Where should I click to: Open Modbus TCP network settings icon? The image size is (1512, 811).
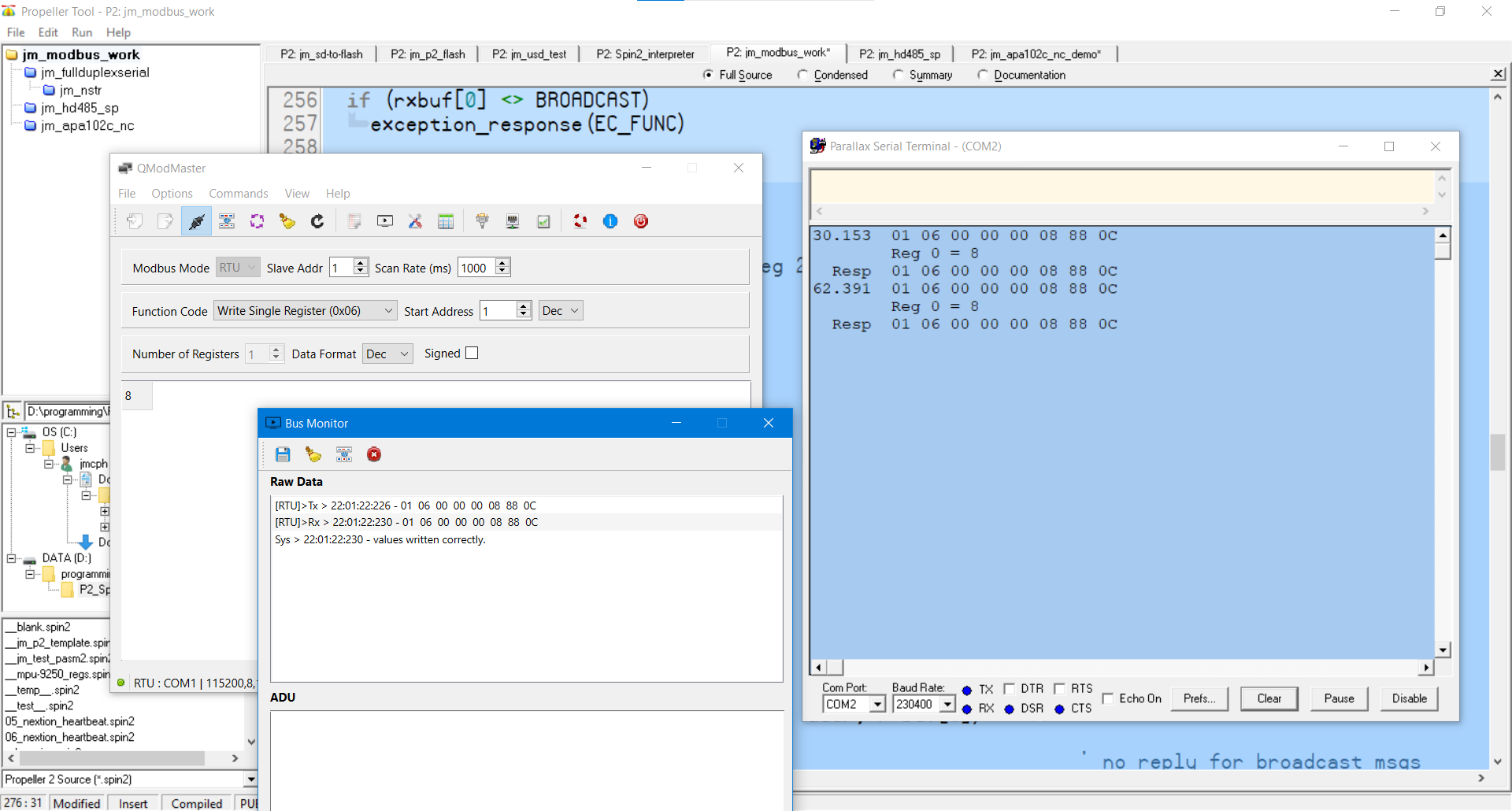tap(513, 221)
